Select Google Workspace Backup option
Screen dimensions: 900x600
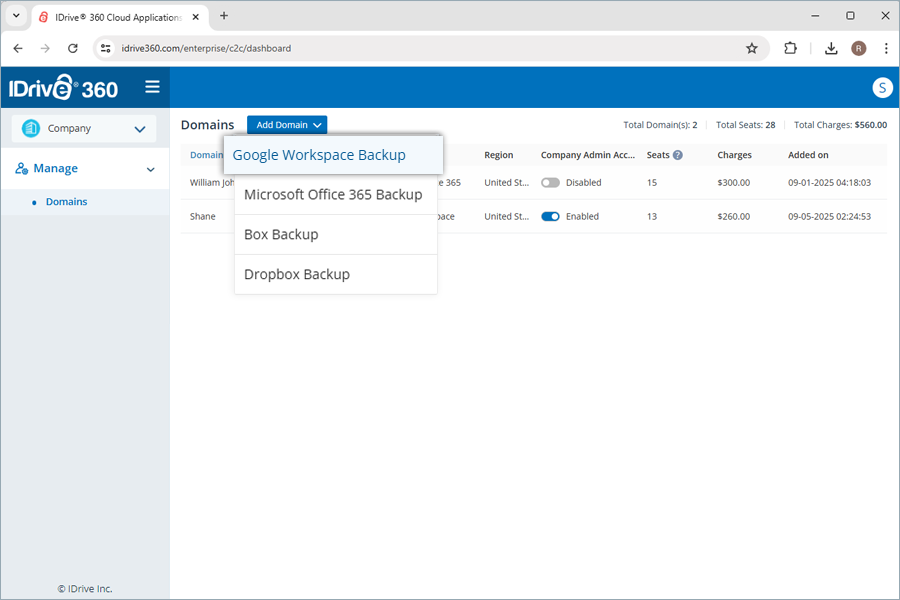click(319, 155)
